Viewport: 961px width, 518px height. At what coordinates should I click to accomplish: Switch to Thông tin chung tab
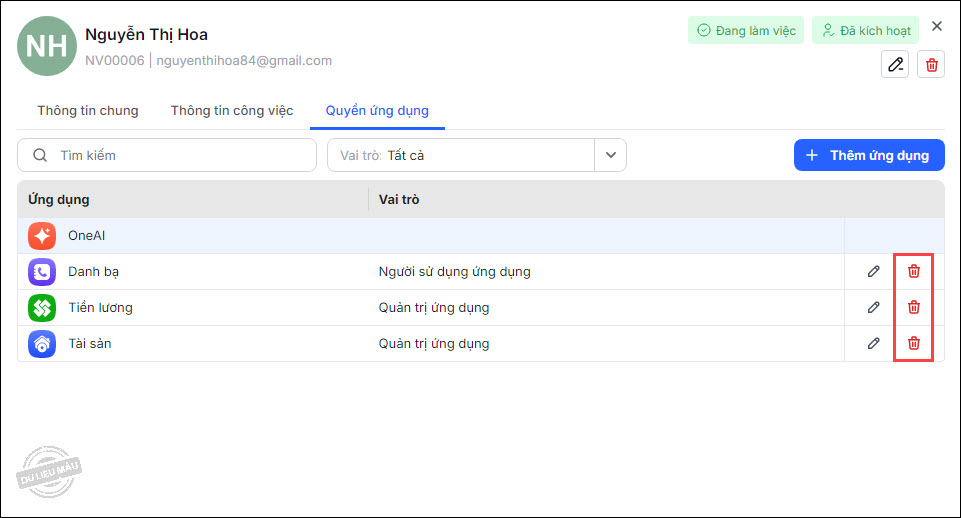pos(88,110)
